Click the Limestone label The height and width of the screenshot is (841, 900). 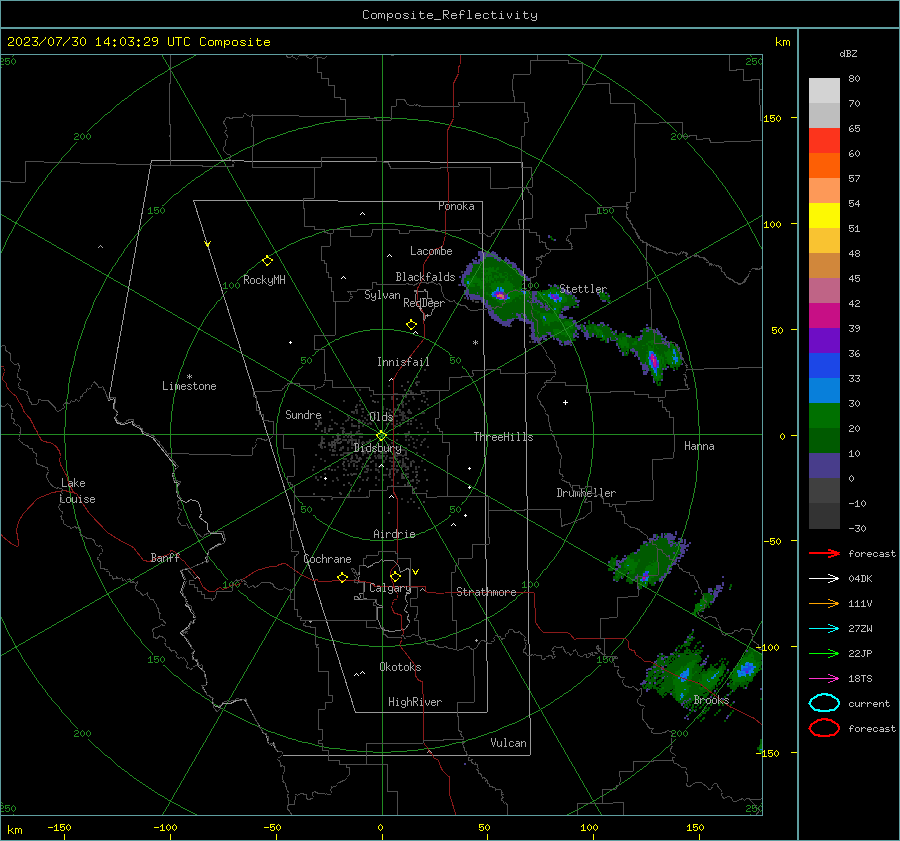pyautogui.click(x=189, y=386)
